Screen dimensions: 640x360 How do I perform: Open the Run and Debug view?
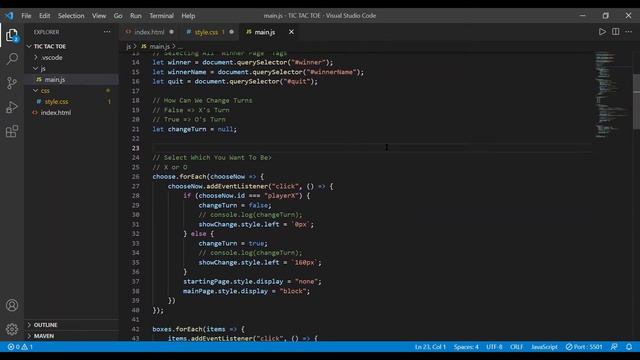pyautogui.click(x=12, y=107)
